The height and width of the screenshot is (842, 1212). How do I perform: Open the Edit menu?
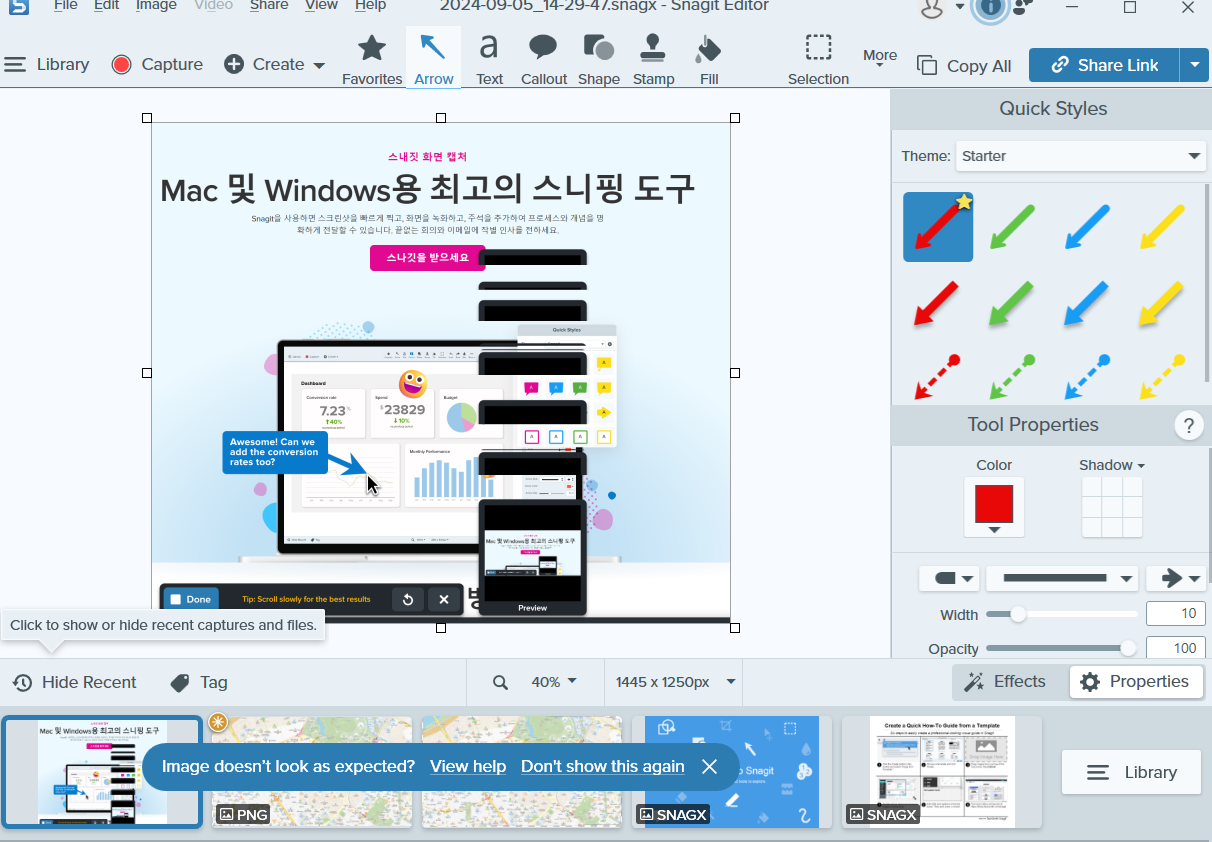point(107,6)
